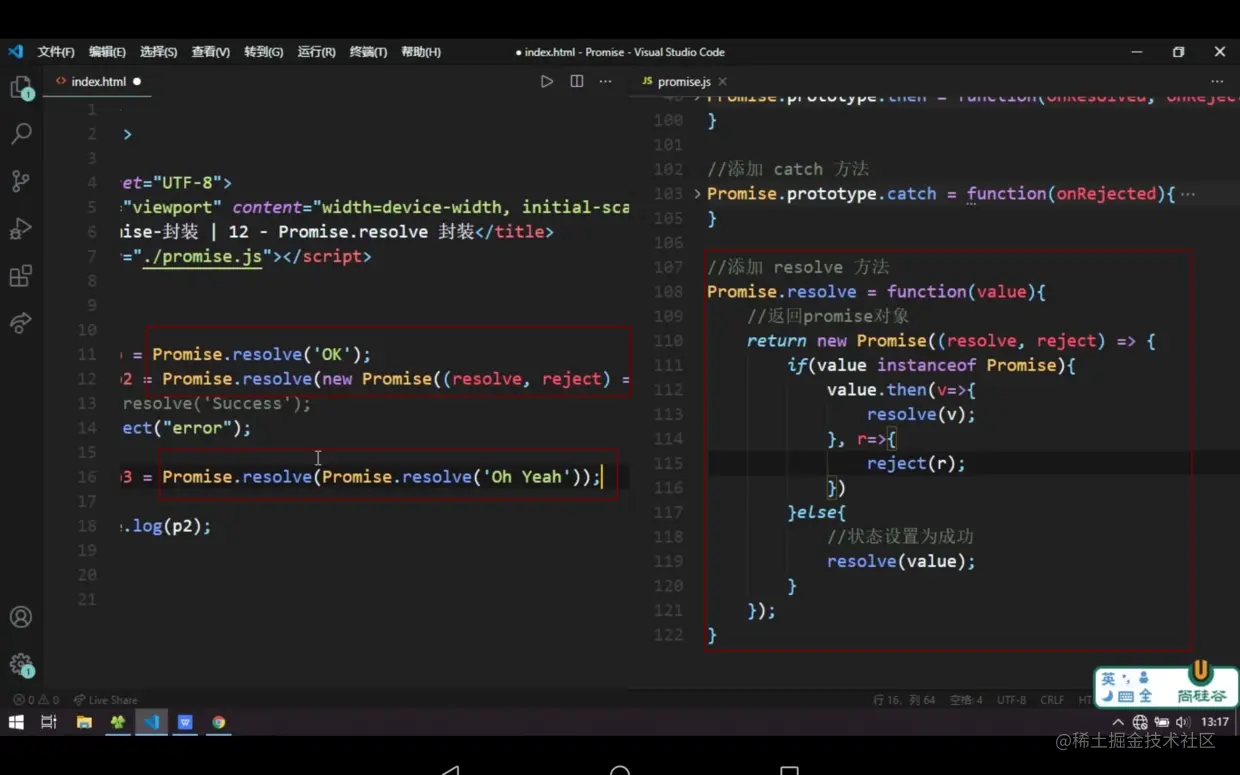Open the 文件(F) menu
Image resolution: width=1240 pixels, height=775 pixels.
click(56, 52)
